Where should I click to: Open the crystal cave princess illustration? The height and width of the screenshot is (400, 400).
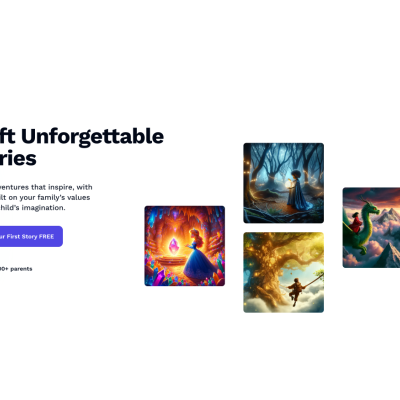(x=185, y=246)
